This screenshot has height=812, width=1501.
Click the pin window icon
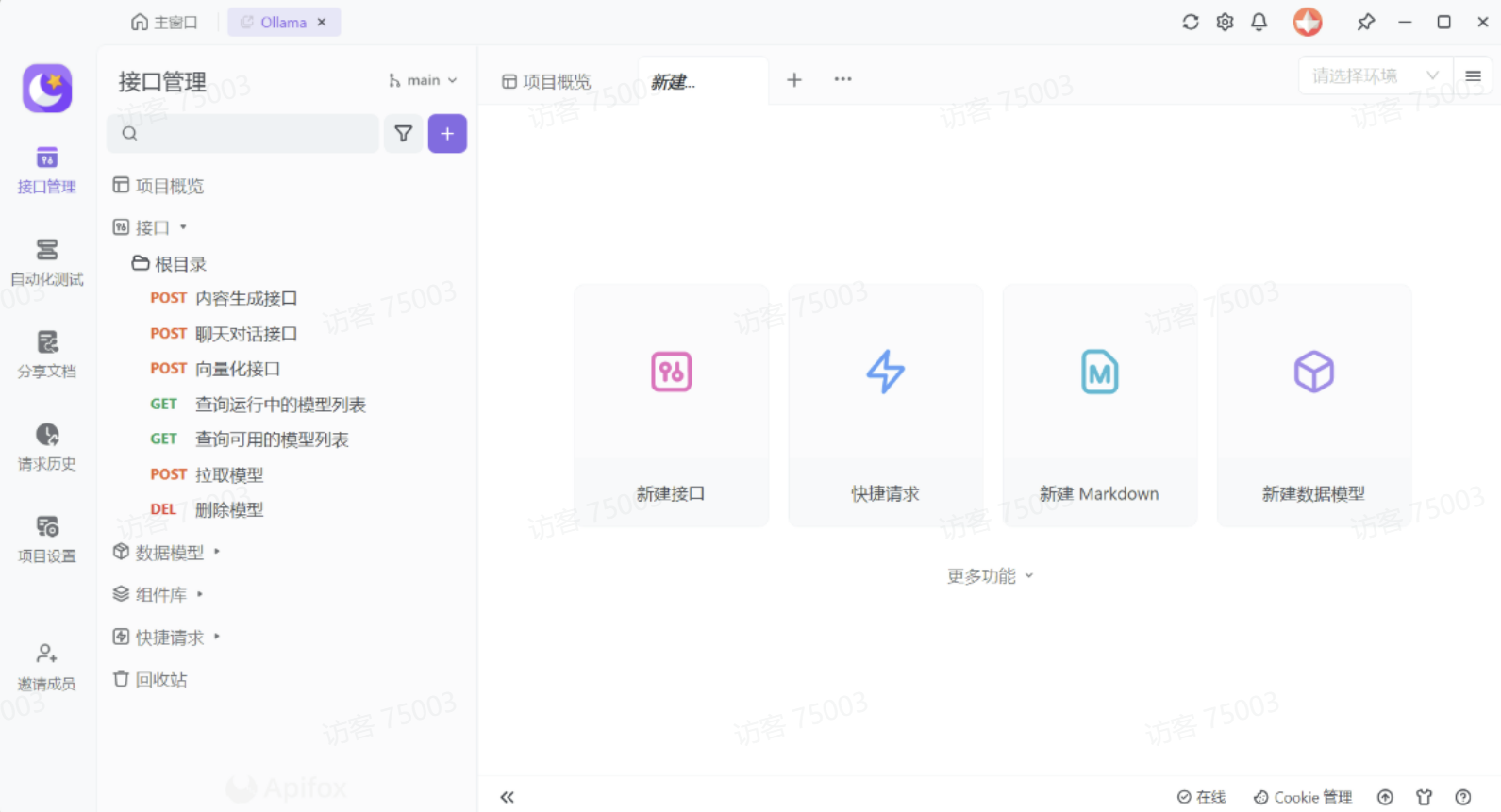coord(1365,22)
